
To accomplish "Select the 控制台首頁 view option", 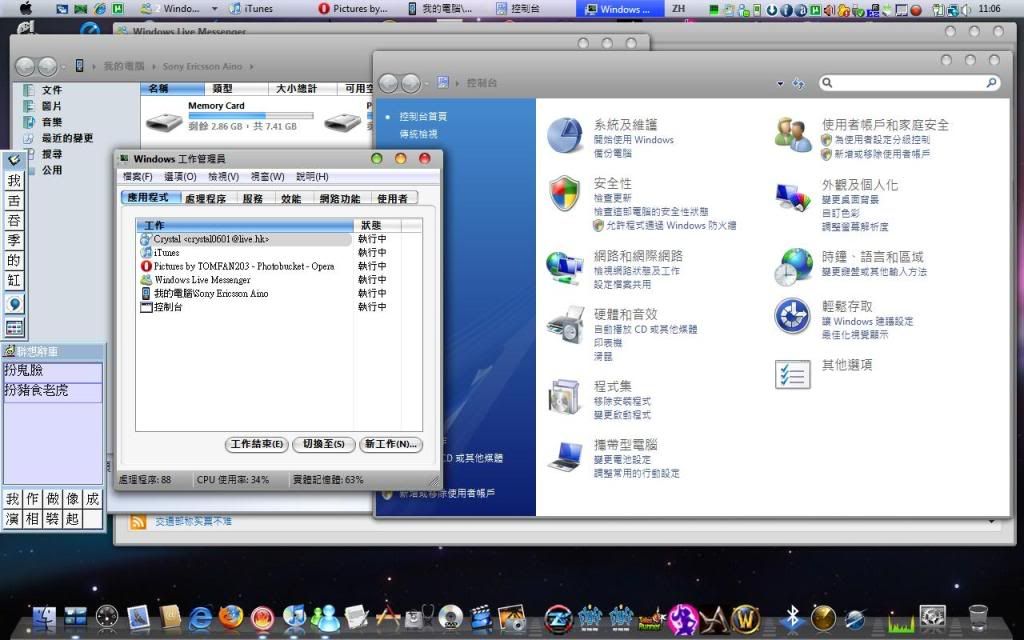I will coord(423,116).
